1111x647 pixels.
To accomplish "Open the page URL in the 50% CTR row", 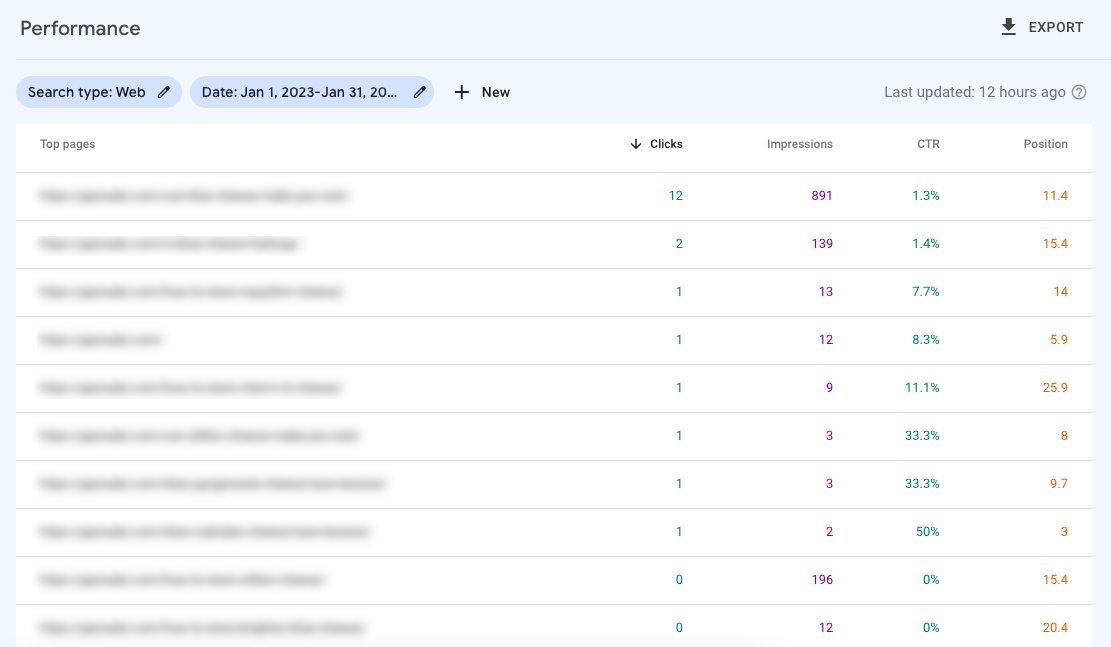I will click(x=205, y=531).
